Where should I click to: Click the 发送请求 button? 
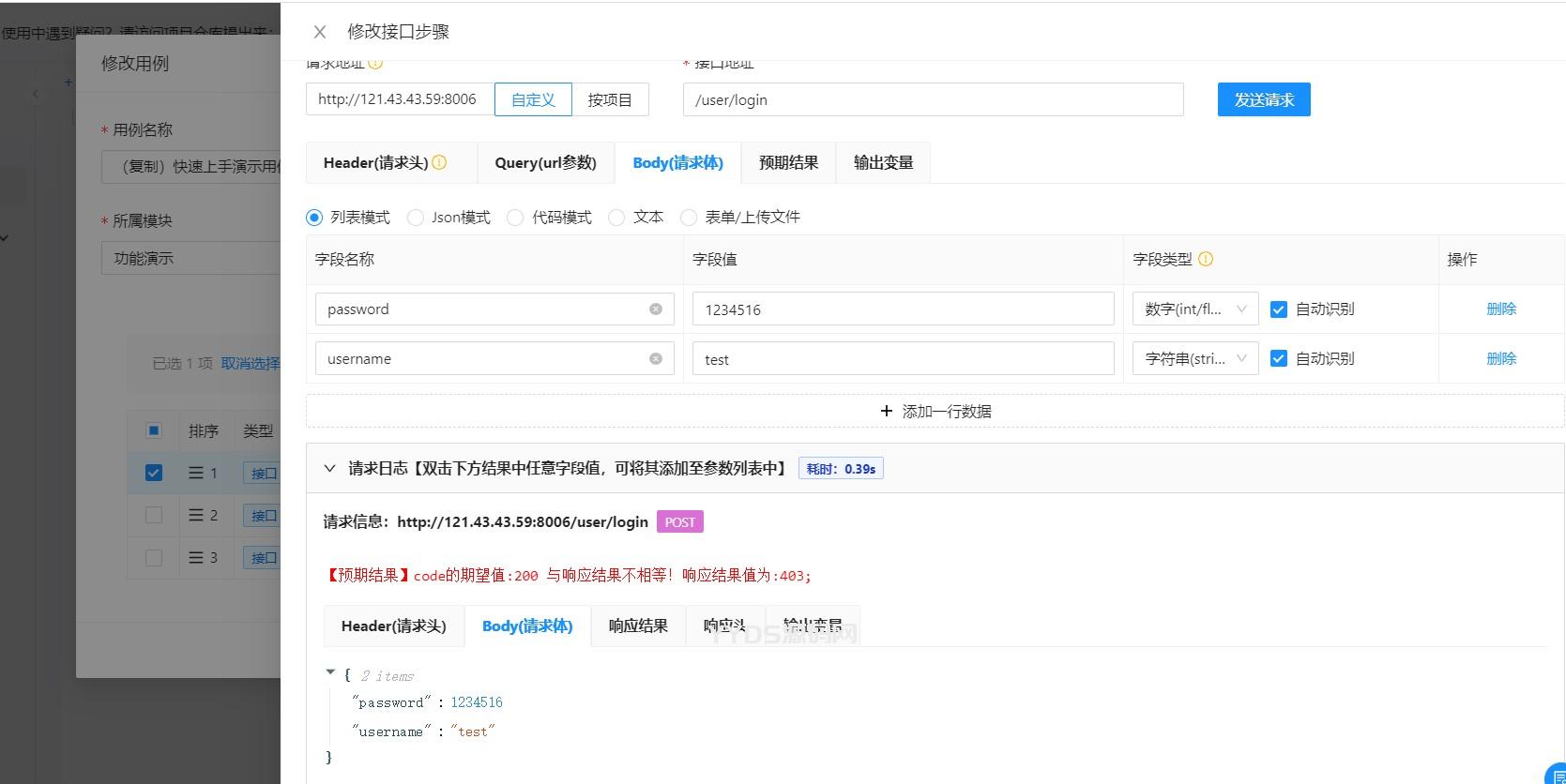pyautogui.click(x=1263, y=100)
